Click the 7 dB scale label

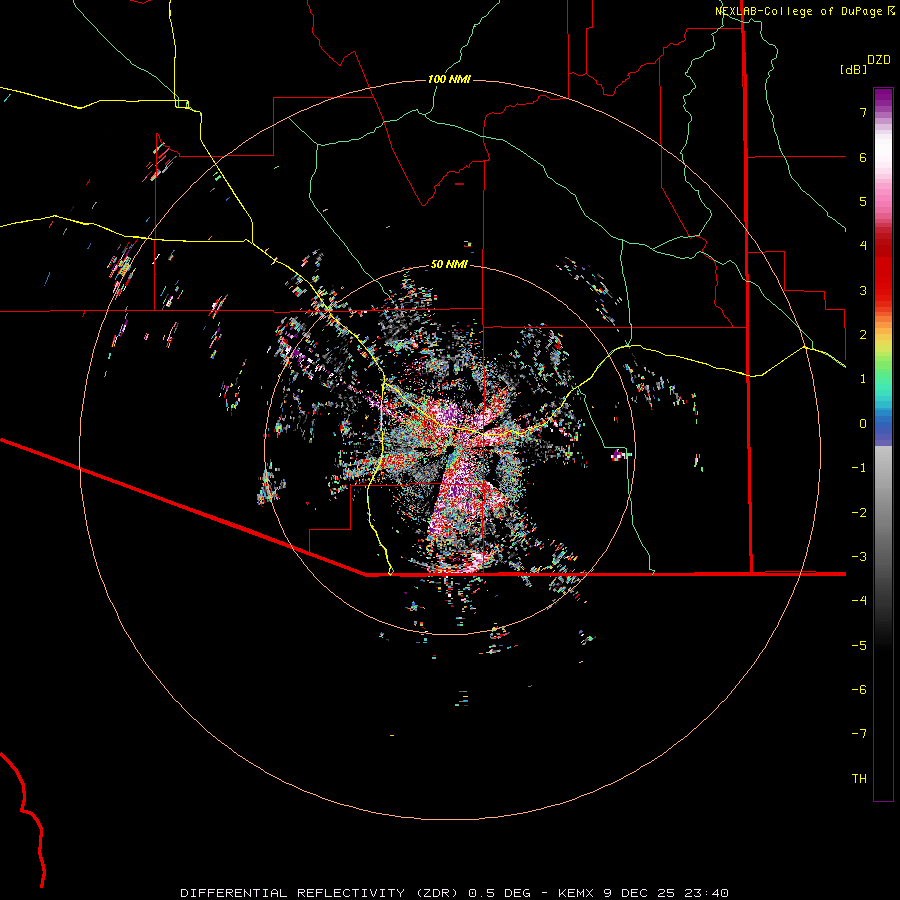[x=863, y=112]
